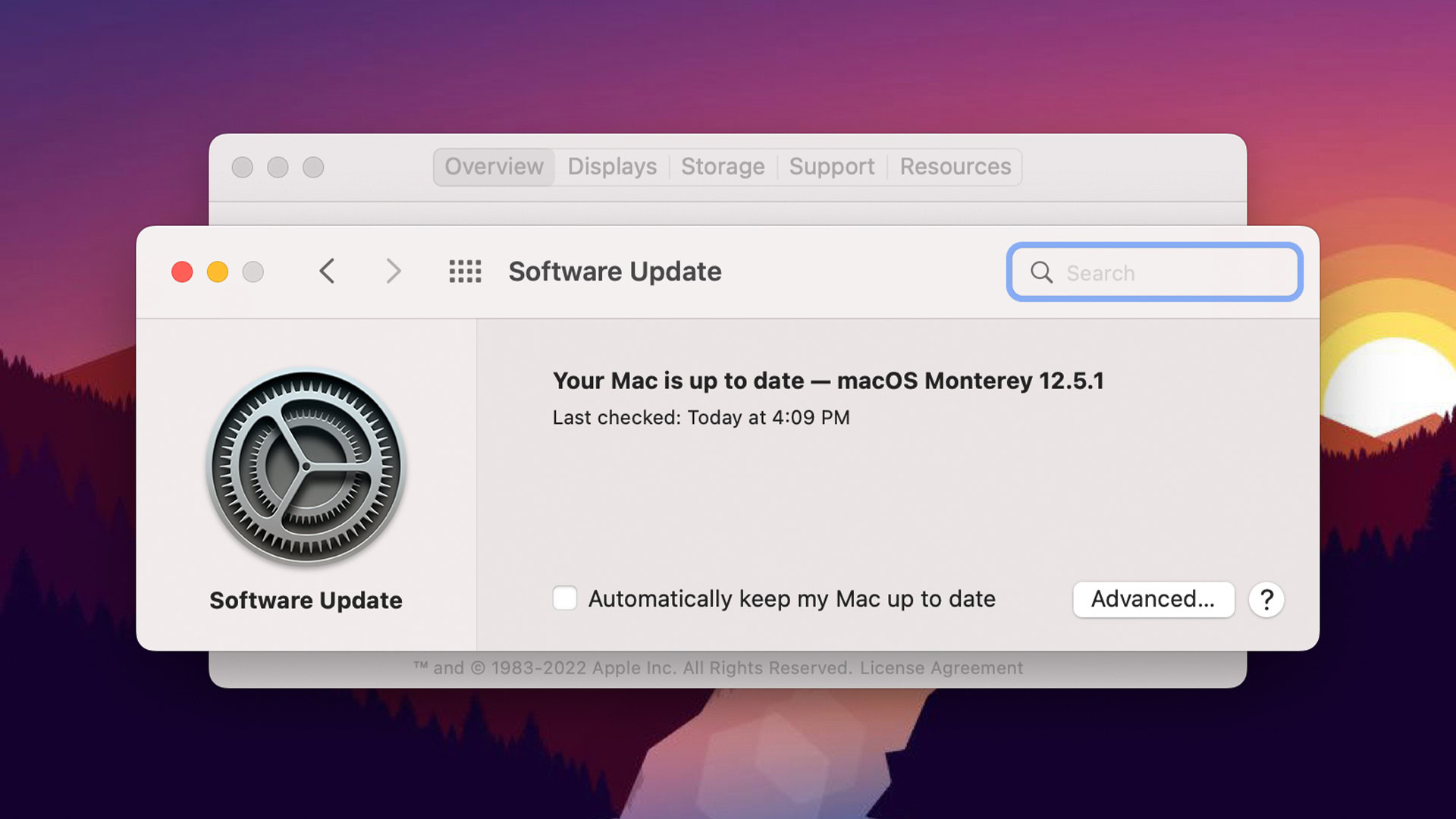This screenshot has width=1456, height=819.
Task: Click the grey full-screen button
Action: pos(253,270)
